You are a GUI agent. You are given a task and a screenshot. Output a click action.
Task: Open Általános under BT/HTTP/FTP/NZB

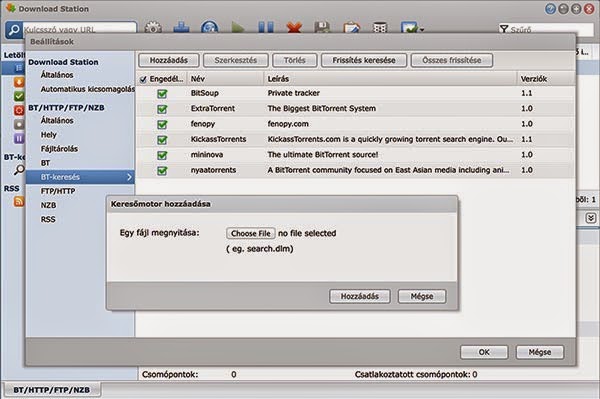(x=57, y=121)
